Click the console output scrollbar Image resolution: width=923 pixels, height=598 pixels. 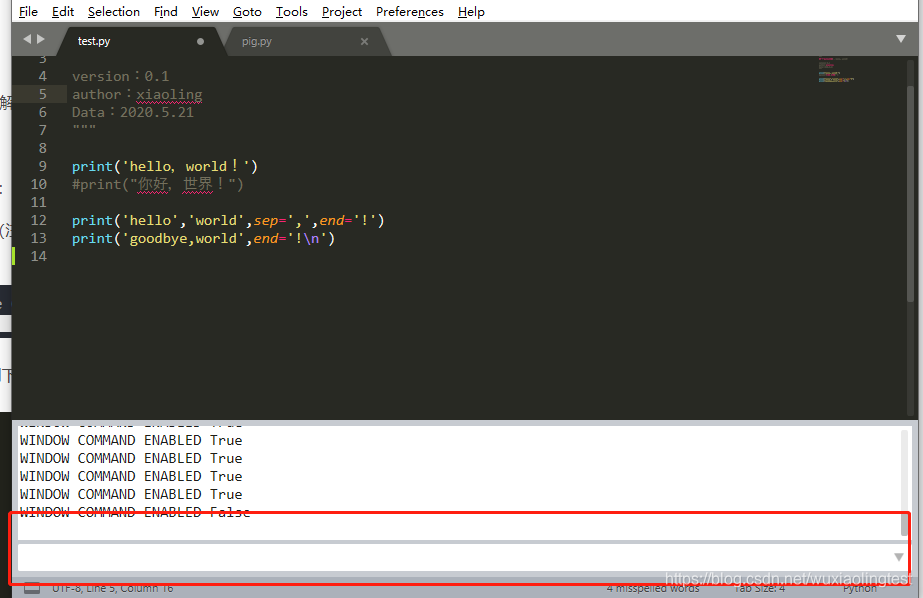(x=905, y=524)
